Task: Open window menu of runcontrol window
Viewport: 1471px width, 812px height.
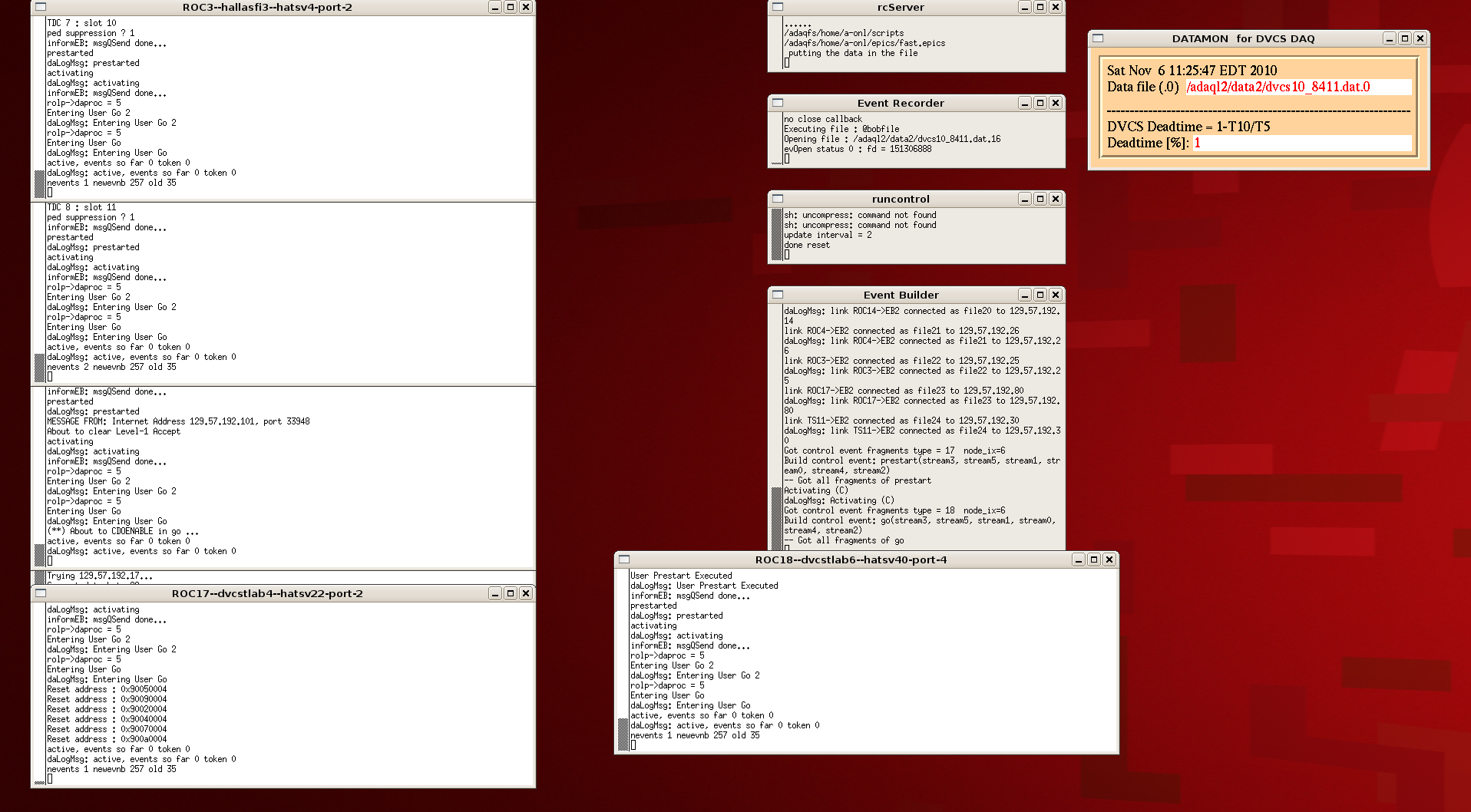Action: coord(778,199)
